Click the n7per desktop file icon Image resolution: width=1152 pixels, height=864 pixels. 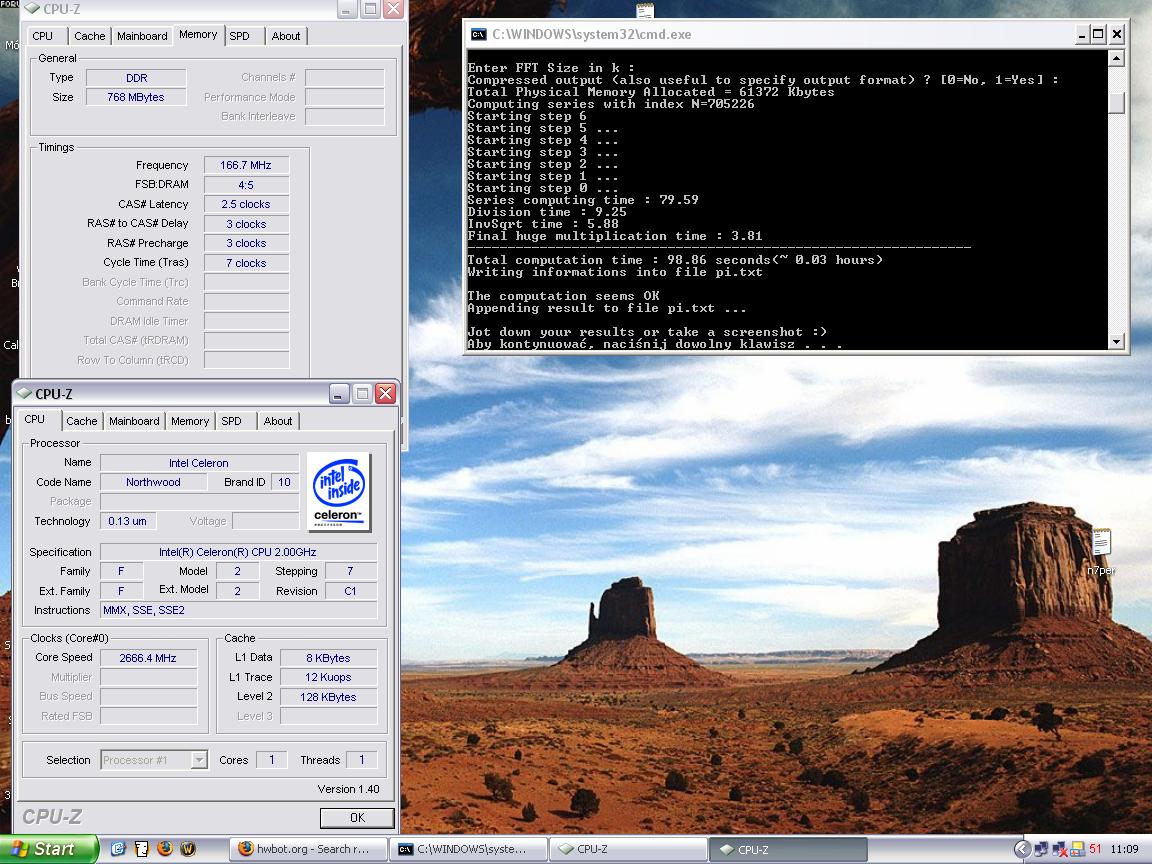coord(1101,552)
